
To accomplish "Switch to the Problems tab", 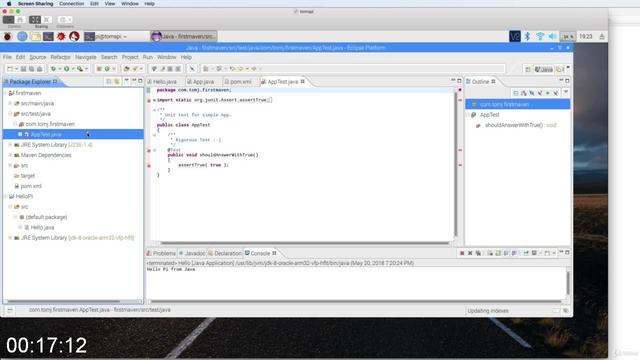I will click(161, 253).
